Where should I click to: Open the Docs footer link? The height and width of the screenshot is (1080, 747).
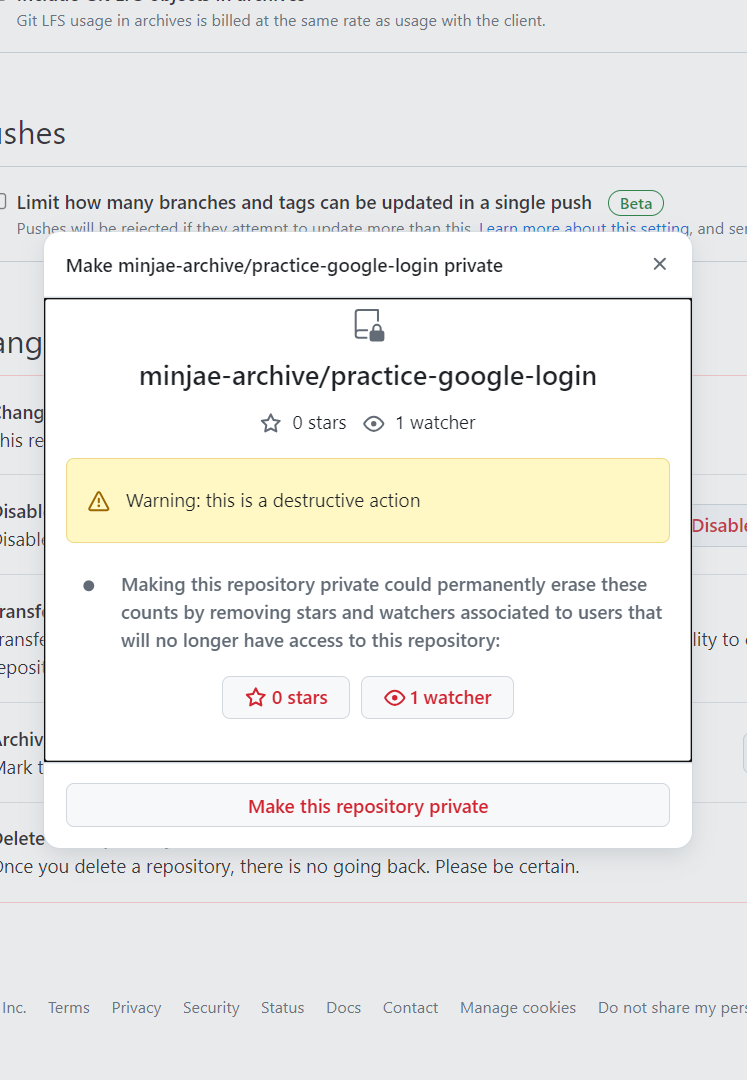(344, 1008)
